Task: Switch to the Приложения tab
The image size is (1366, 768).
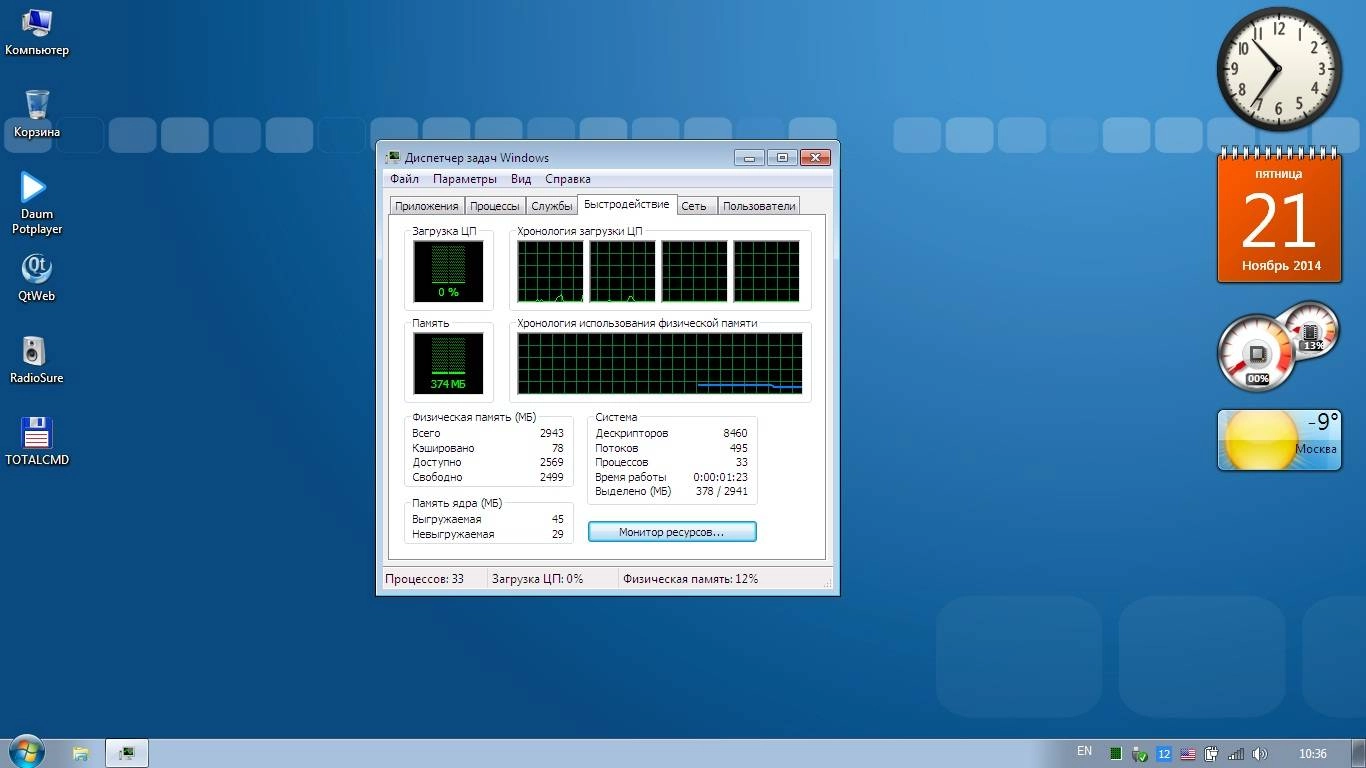Action: [x=426, y=206]
